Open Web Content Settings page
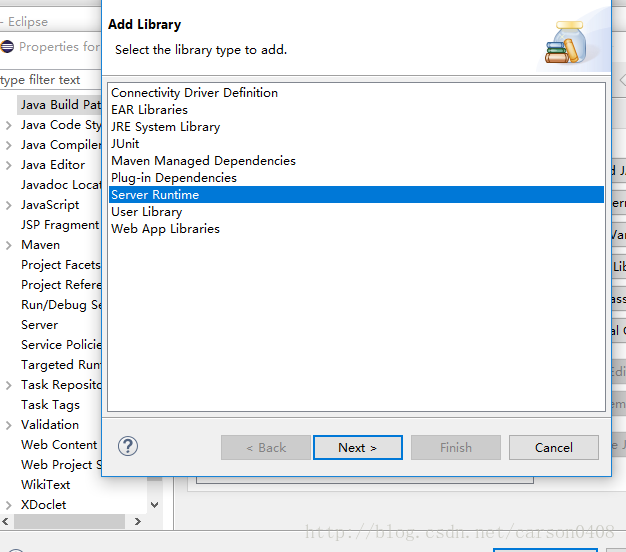 click(59, 445)
